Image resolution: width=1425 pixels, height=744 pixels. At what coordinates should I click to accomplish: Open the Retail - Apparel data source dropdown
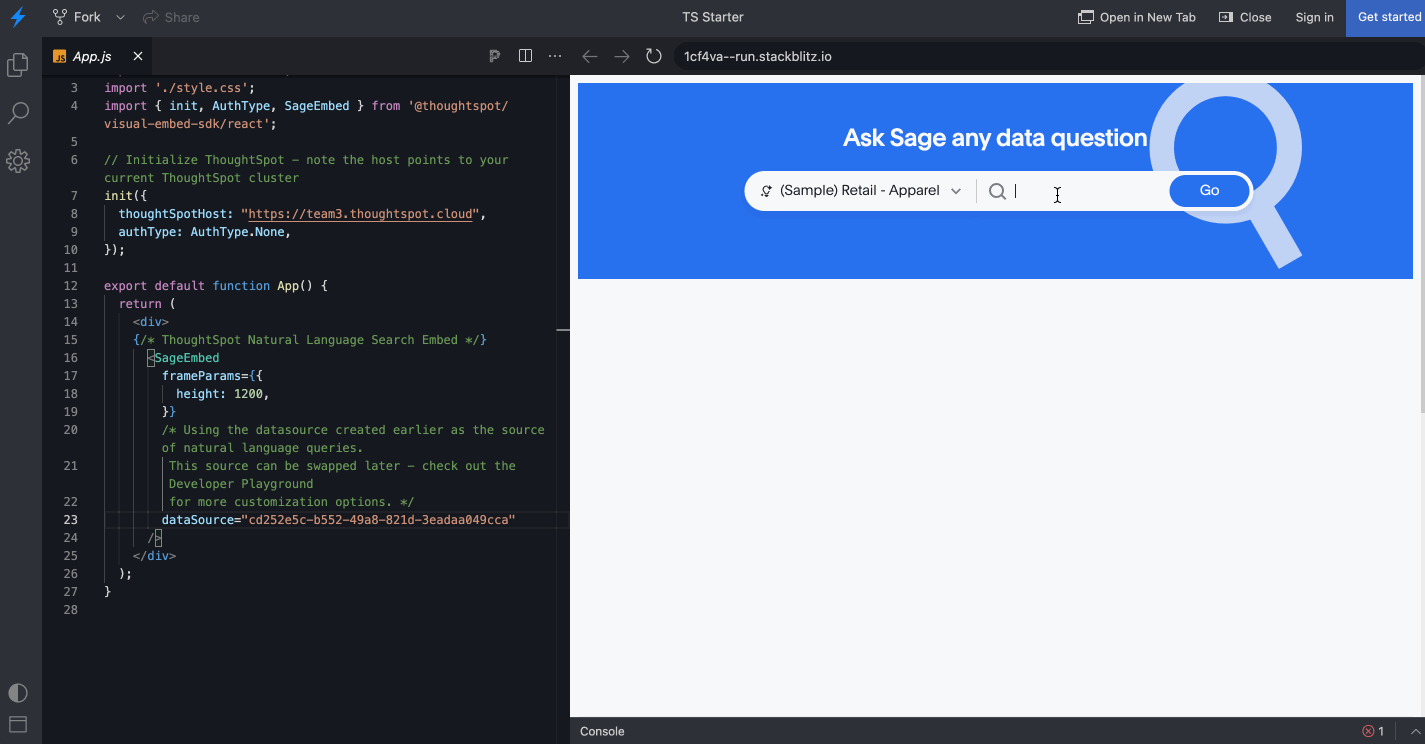[860, 191]
